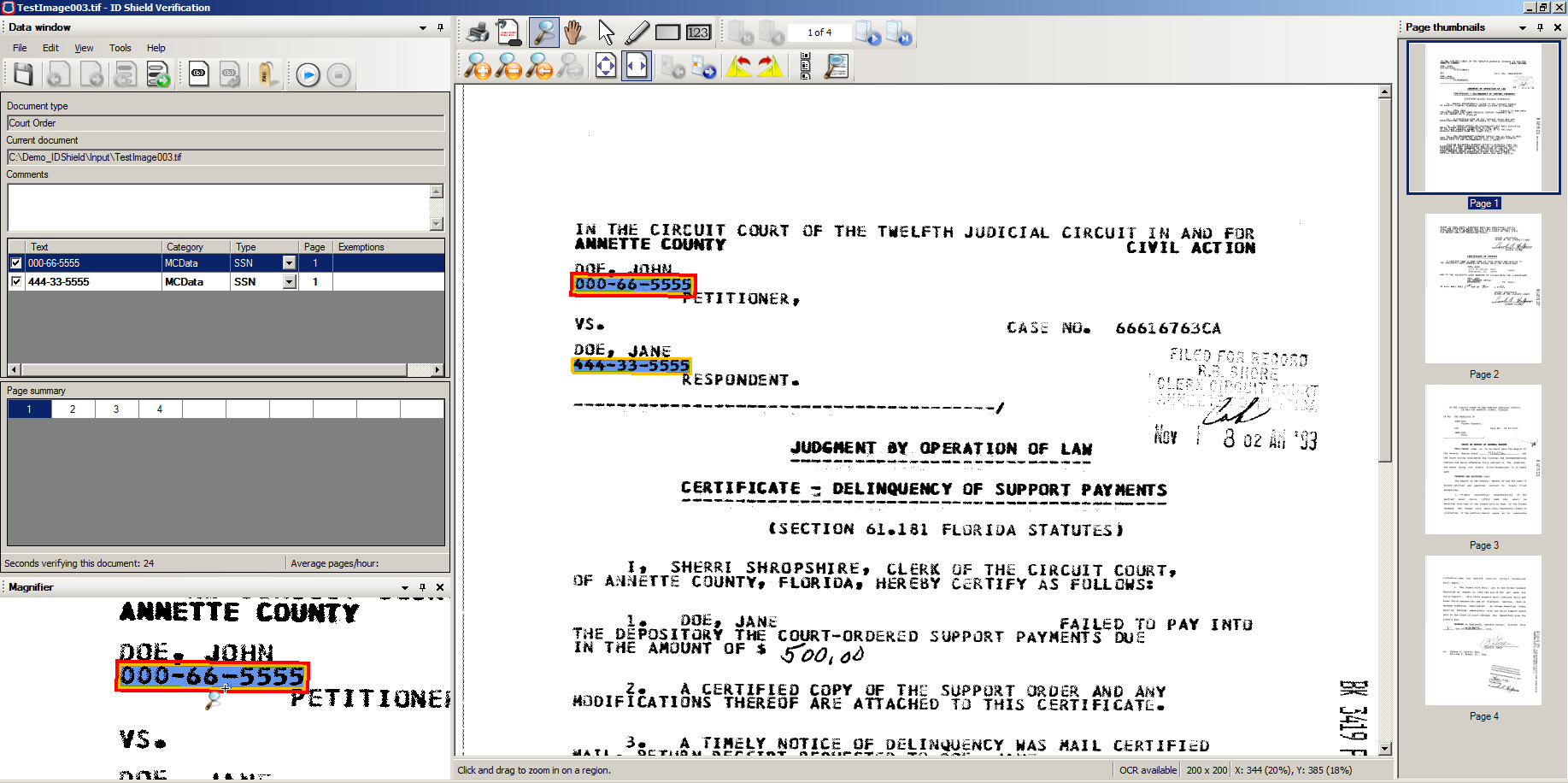The height and width of the screenshot is (783, 1568).
Task: Click the Save icon in the Data window
Action: click(x=22, y=74)
